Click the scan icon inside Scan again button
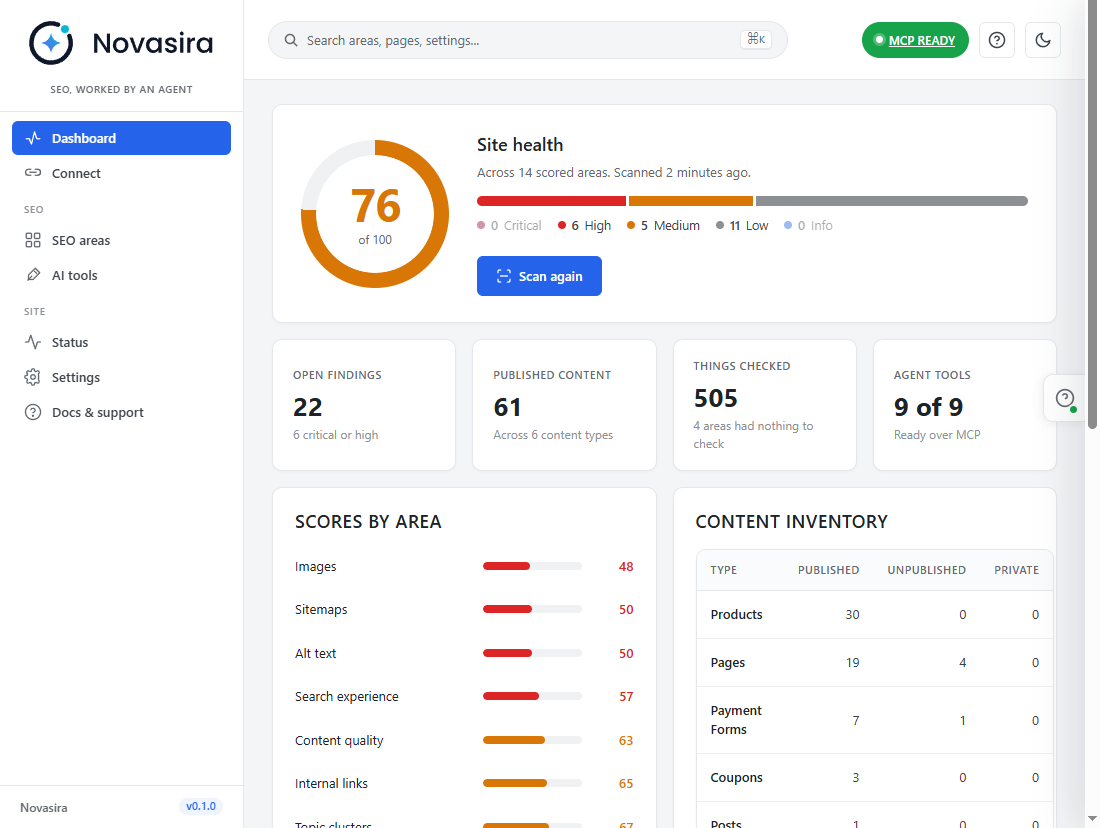This screenshot has width=1100, height=828. click(504, 276)
